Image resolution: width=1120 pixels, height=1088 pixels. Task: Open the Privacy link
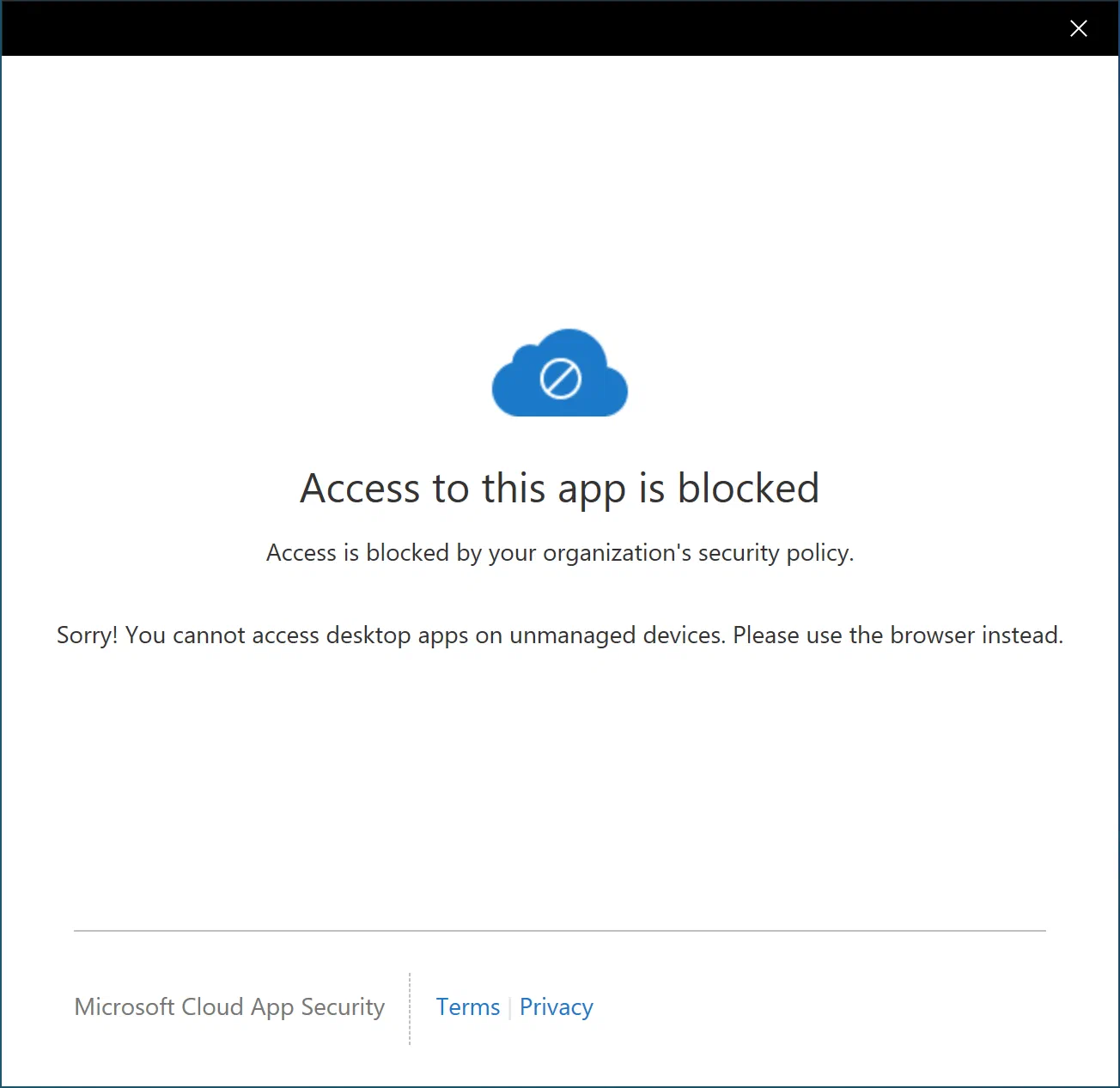pos(557,1006)
